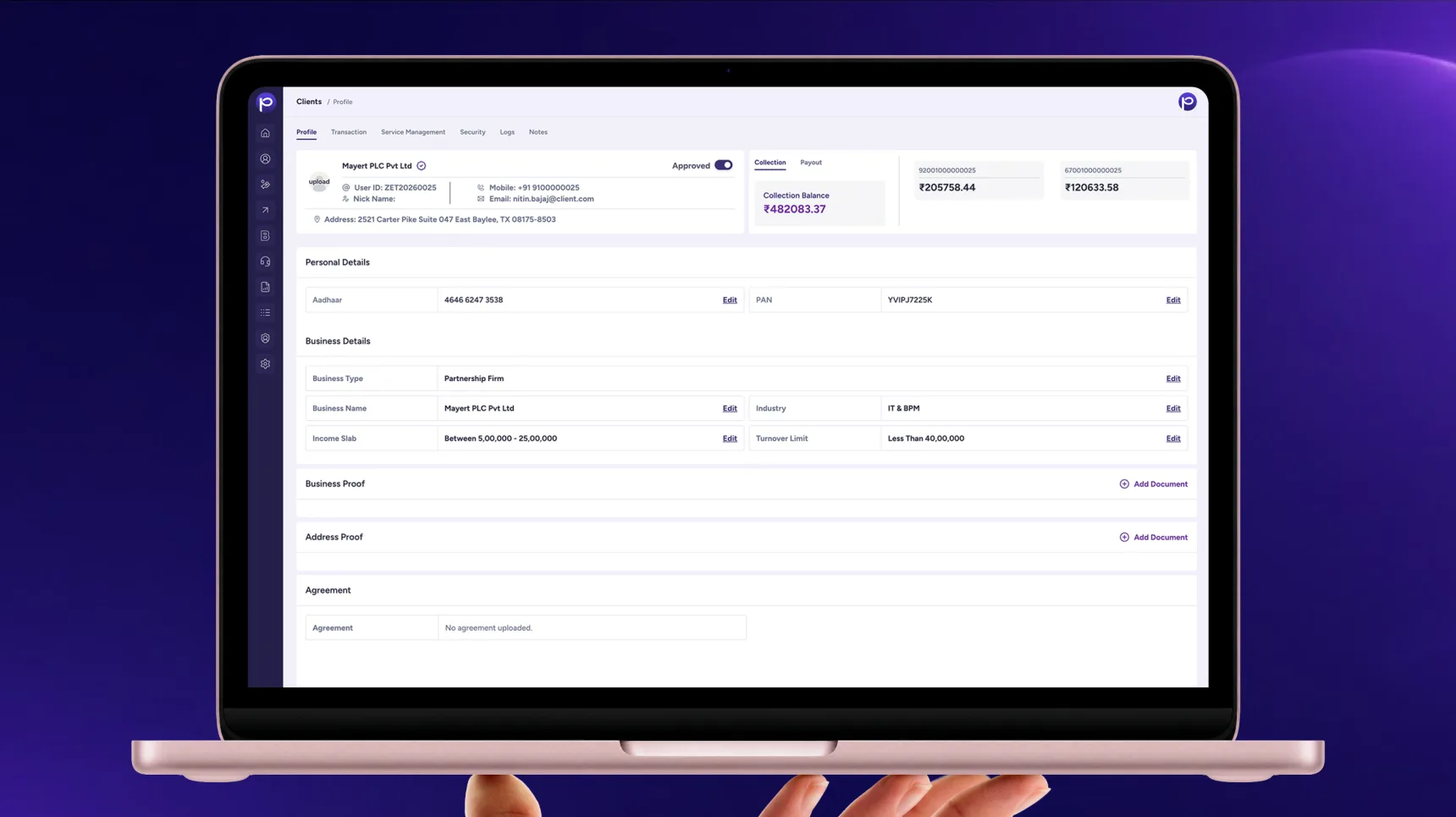Click the plus icon in Business Proof row
The height and width of the screenshot is (817, 1456).
click(1124, 484)
